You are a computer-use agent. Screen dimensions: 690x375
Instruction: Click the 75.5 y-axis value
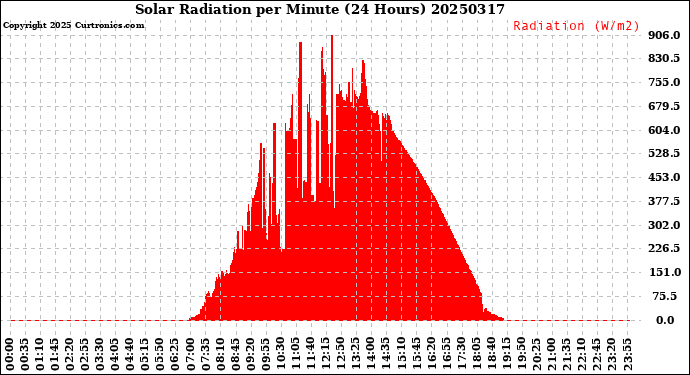click(665, 296)
